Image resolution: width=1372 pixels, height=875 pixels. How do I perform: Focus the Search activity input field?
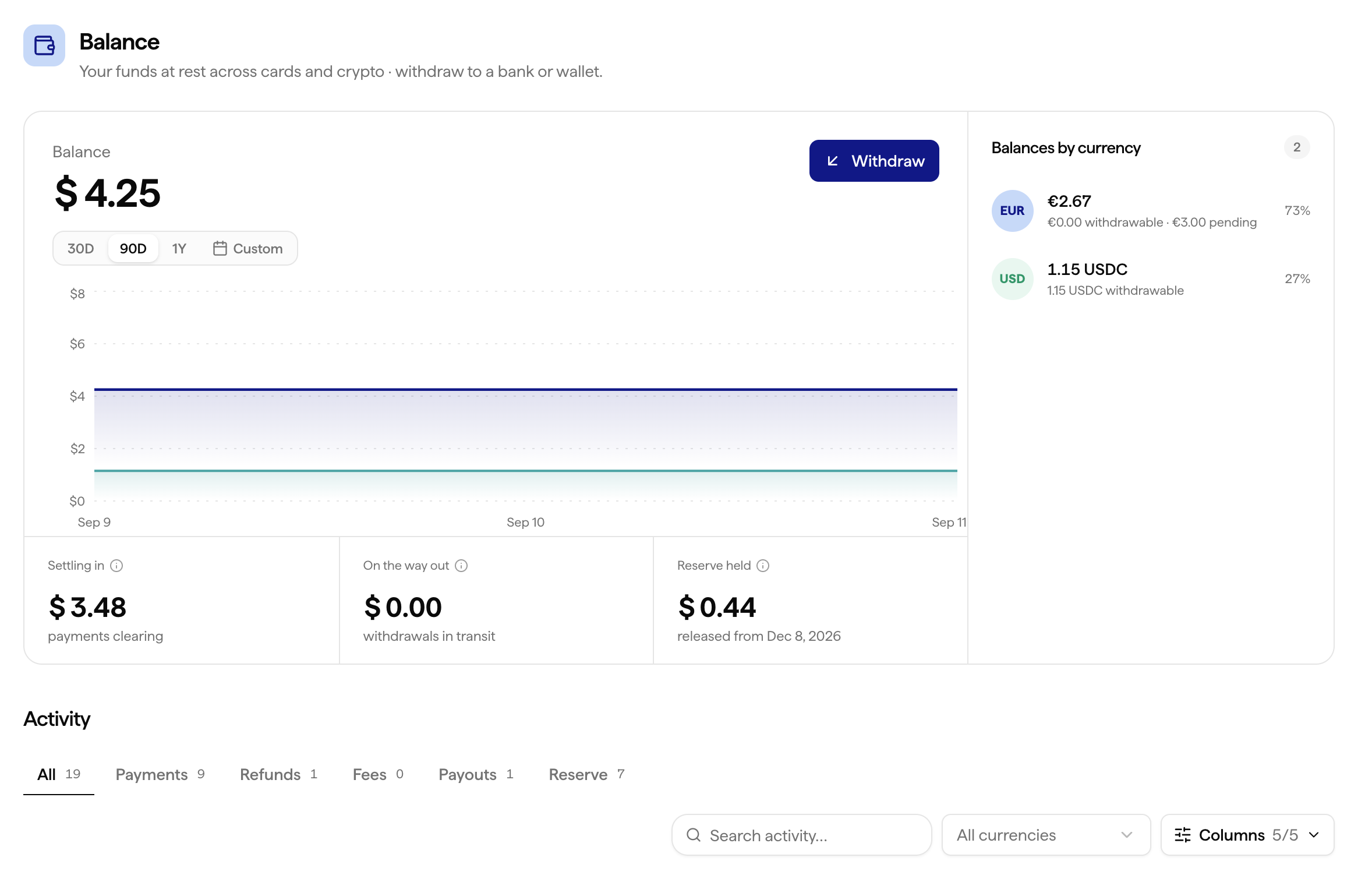coord(801,835)
